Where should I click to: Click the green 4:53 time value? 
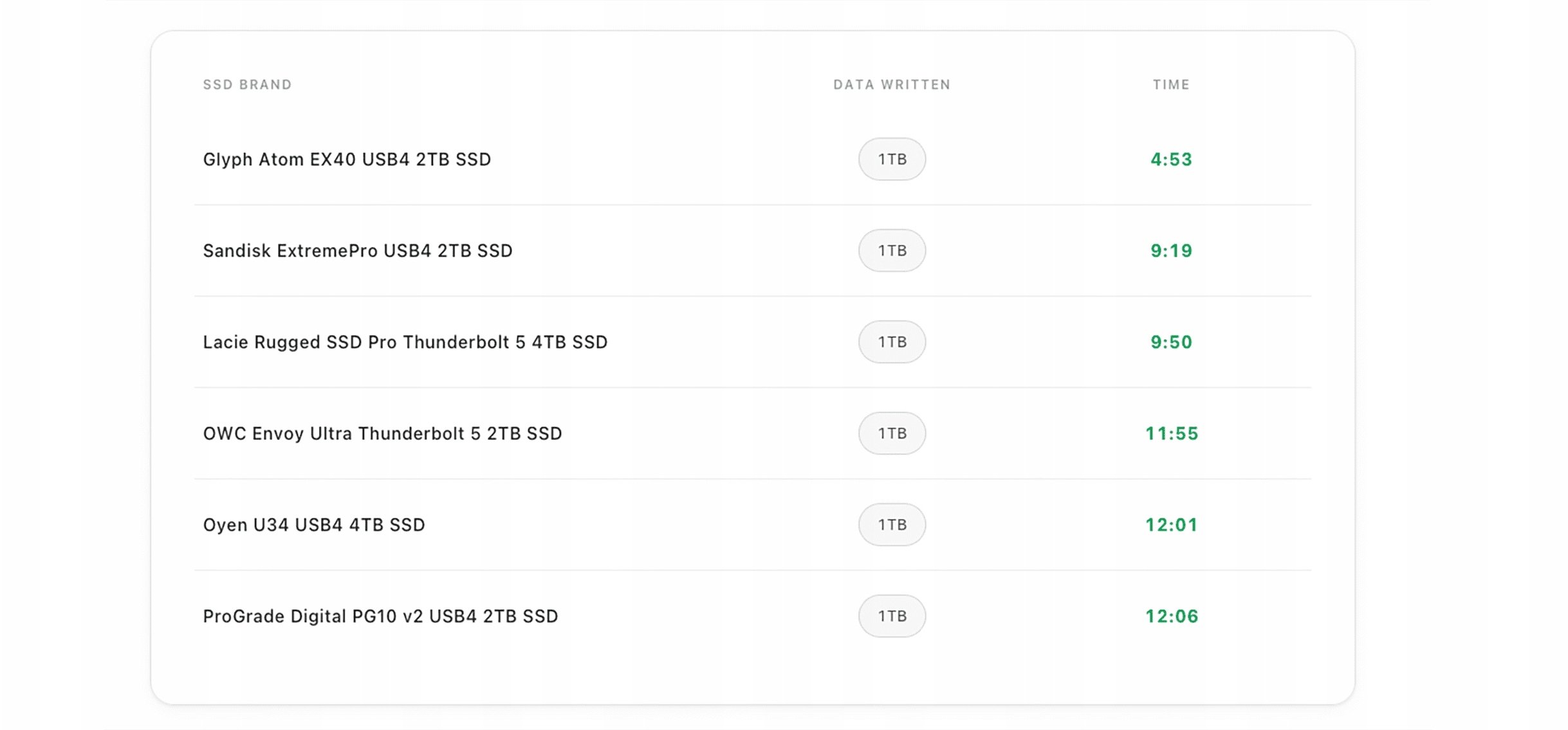(x=1171, y=159)
